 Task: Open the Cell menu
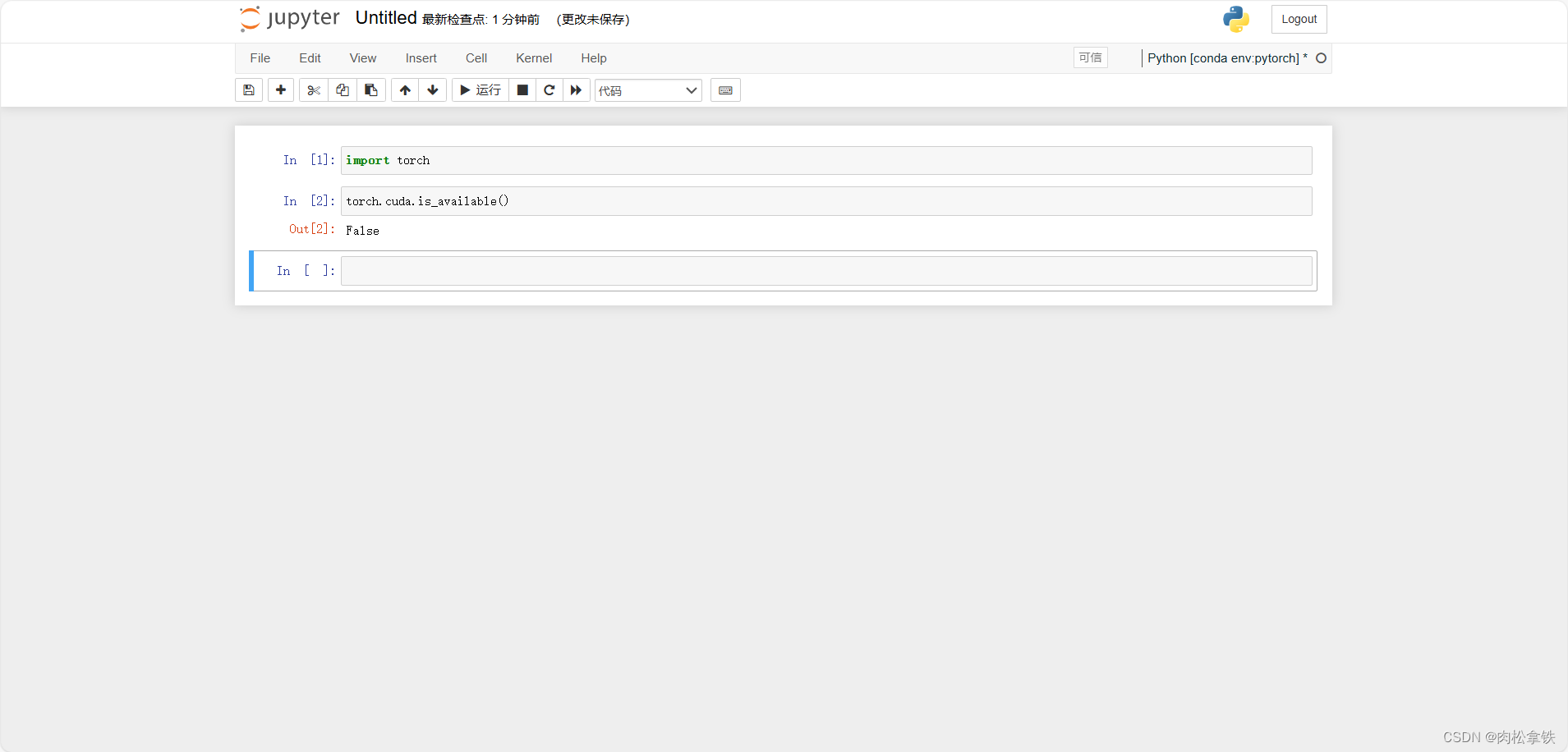click(476, 58)
